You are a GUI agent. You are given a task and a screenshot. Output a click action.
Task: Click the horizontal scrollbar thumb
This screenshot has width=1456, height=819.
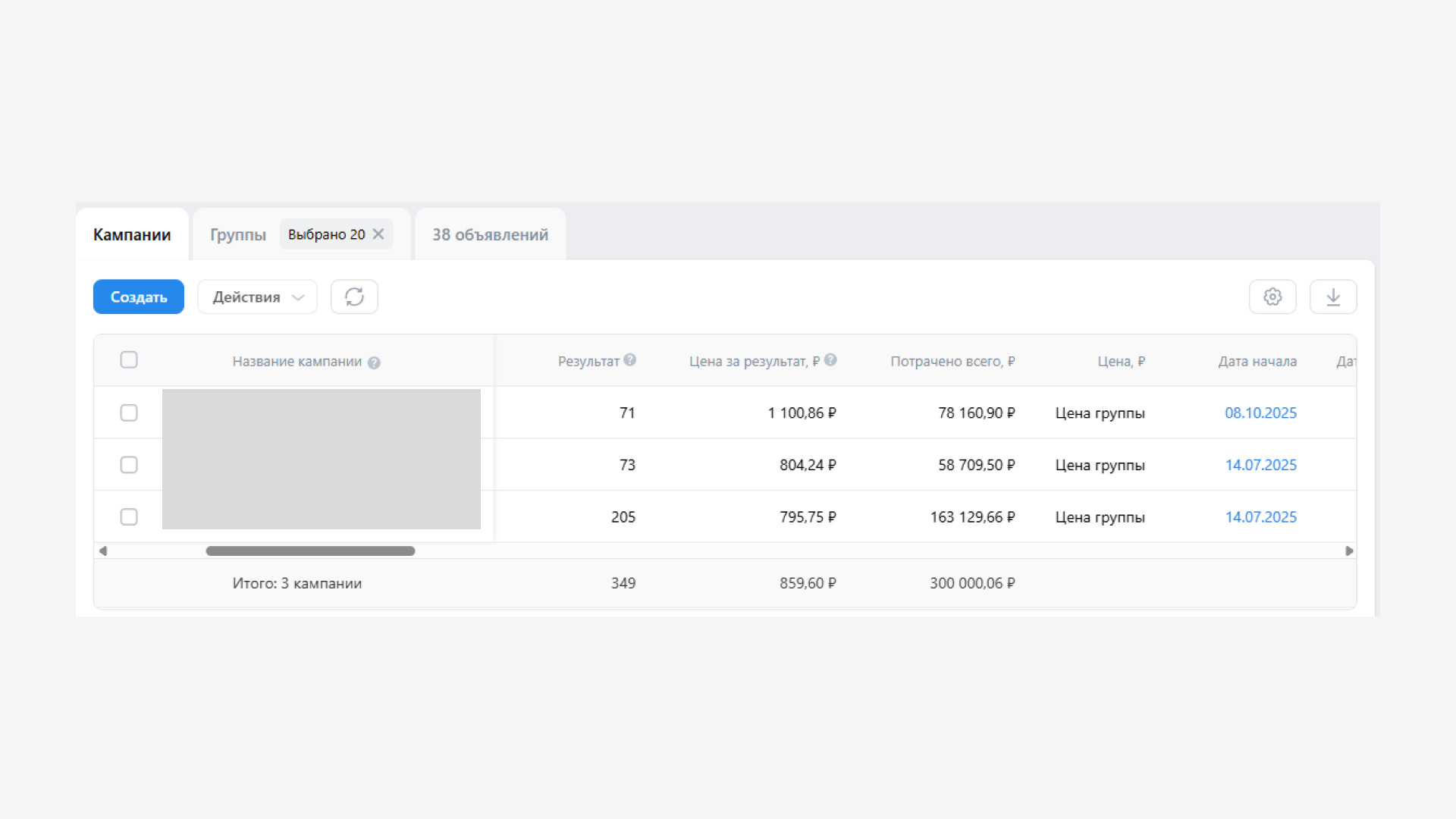[x=310, y=551]
